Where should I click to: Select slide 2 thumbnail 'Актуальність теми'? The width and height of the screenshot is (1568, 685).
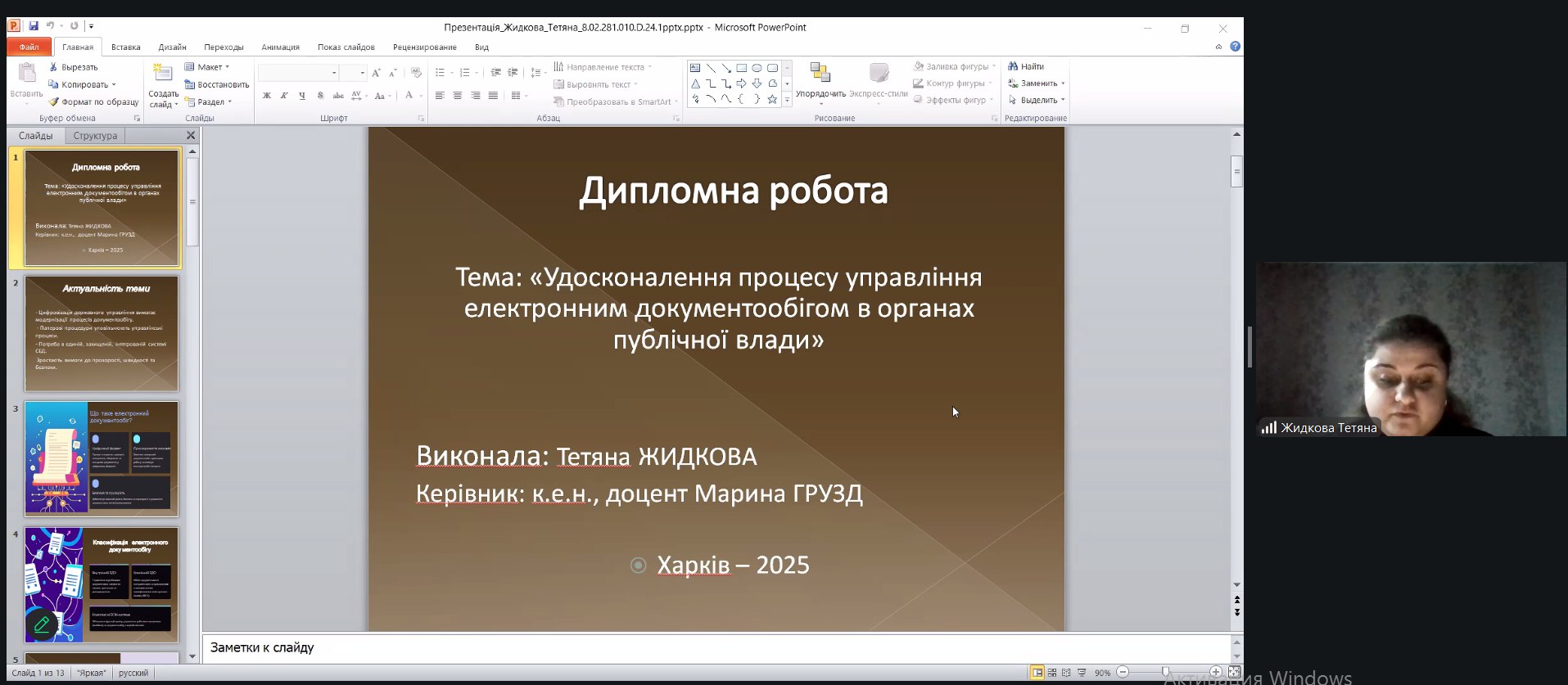pos(102,333)
